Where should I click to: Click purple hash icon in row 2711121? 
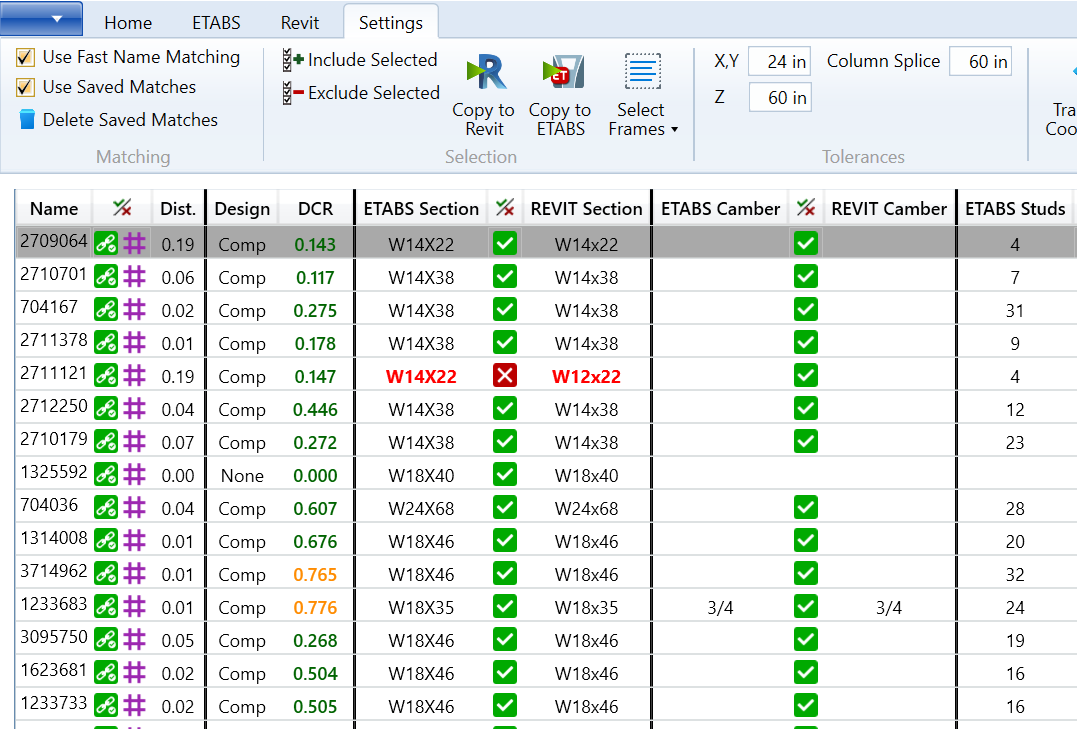135,375
